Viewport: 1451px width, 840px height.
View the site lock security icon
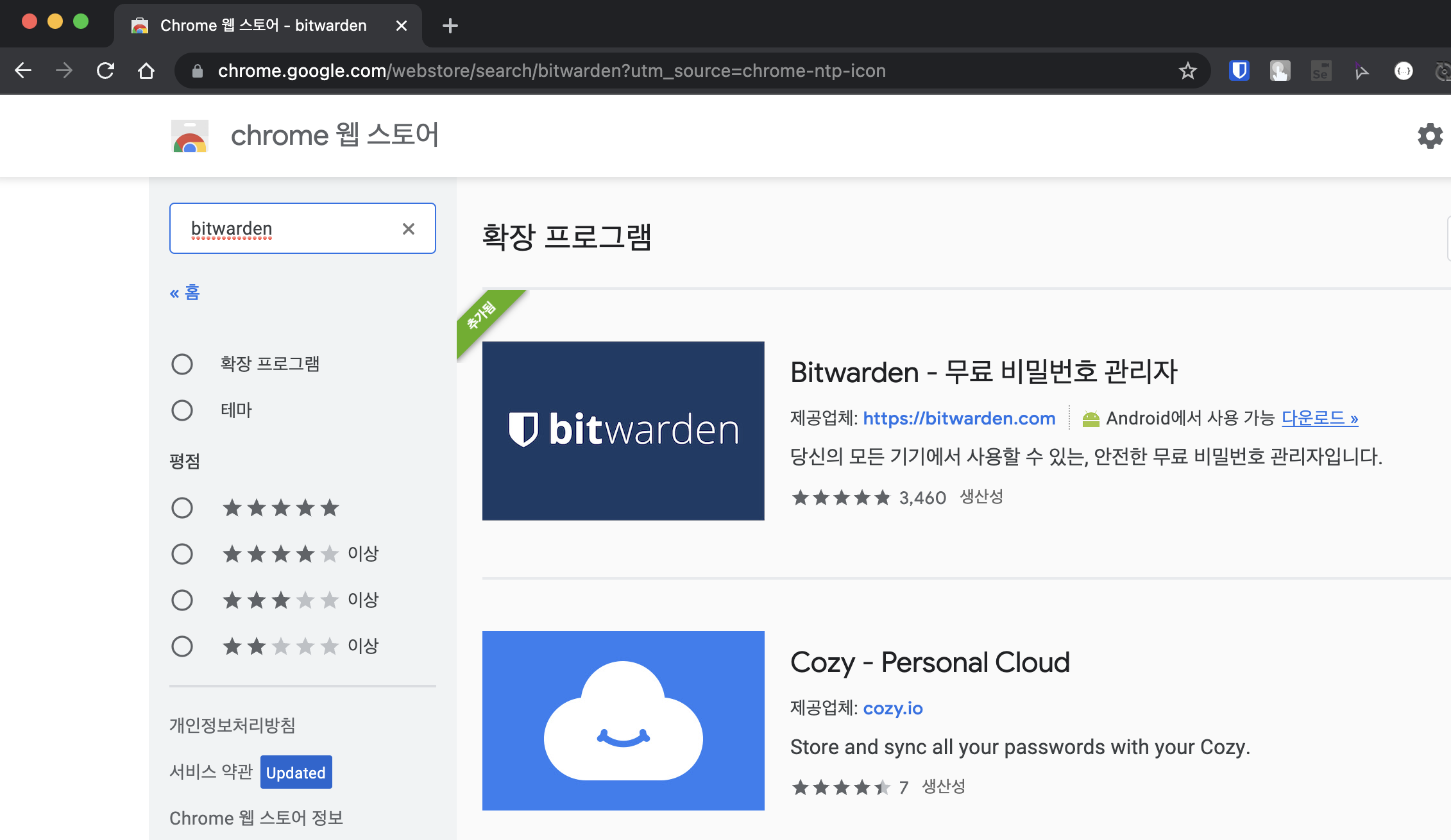[x=198, y=71]
